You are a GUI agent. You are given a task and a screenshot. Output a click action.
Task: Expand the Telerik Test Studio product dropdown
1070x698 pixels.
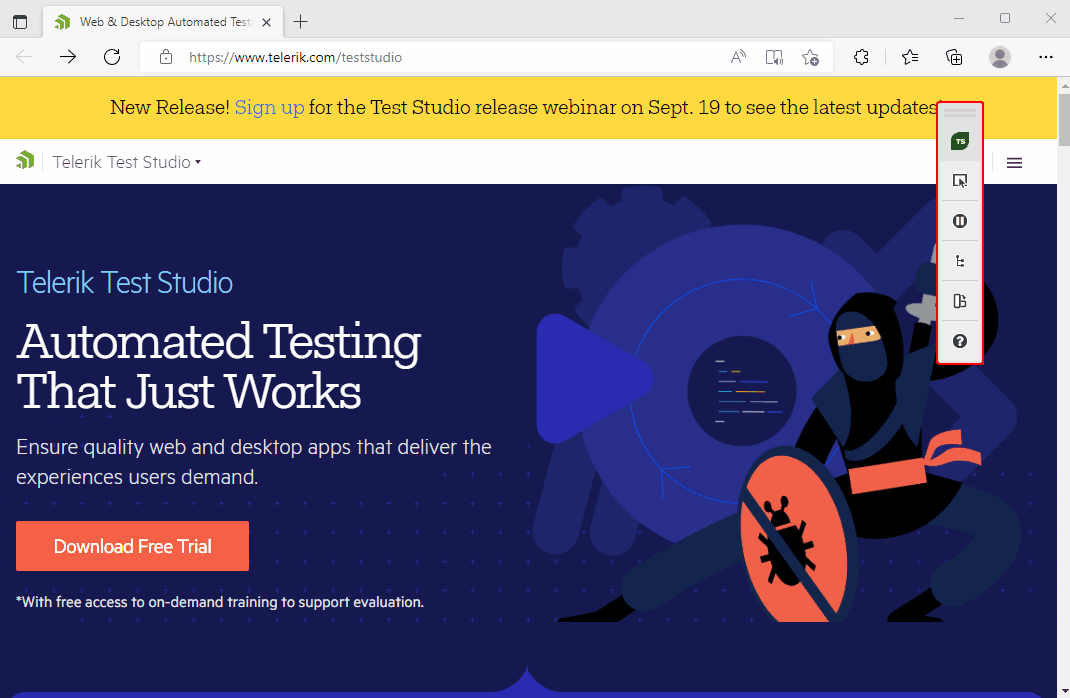(x=127, y=162)
